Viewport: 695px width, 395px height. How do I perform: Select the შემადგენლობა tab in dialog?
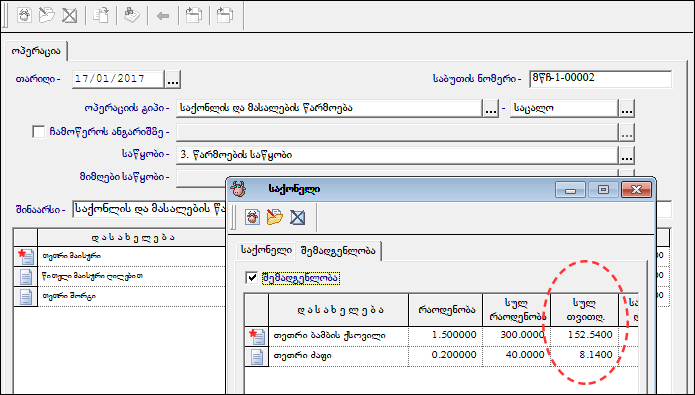point(338,251)
